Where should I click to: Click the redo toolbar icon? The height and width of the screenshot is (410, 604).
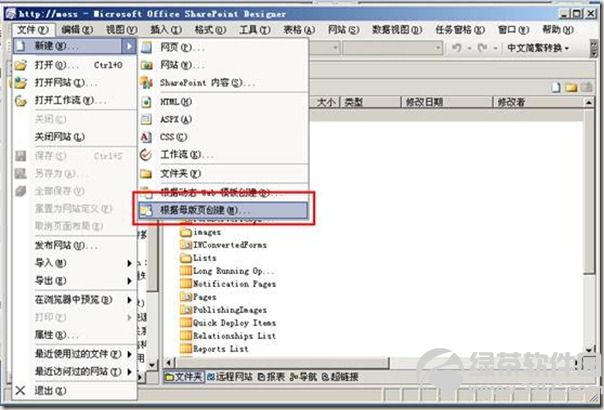[x=482, y=48]
